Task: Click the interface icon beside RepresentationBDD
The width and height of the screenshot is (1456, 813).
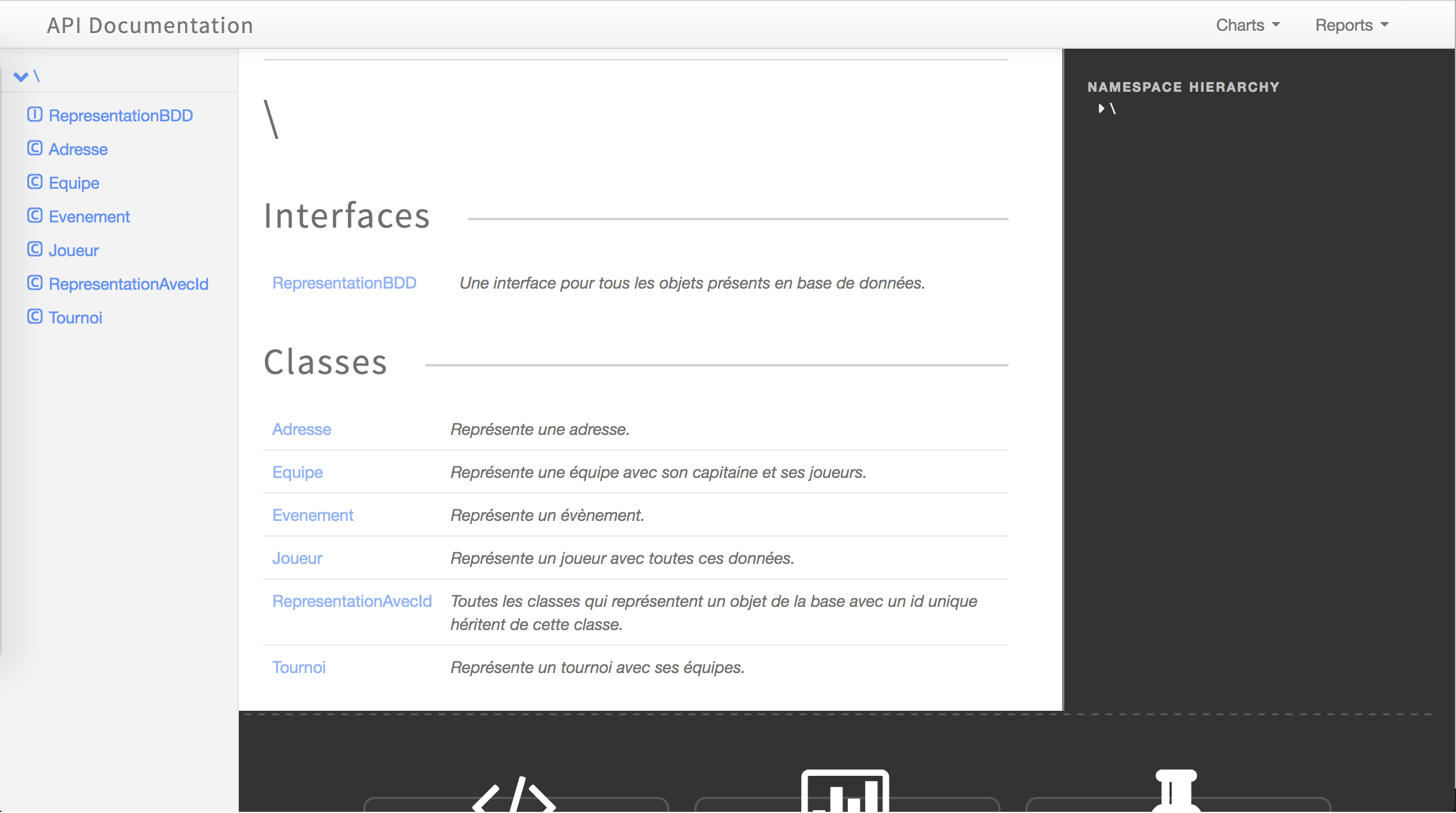Action: coord(35,114)
